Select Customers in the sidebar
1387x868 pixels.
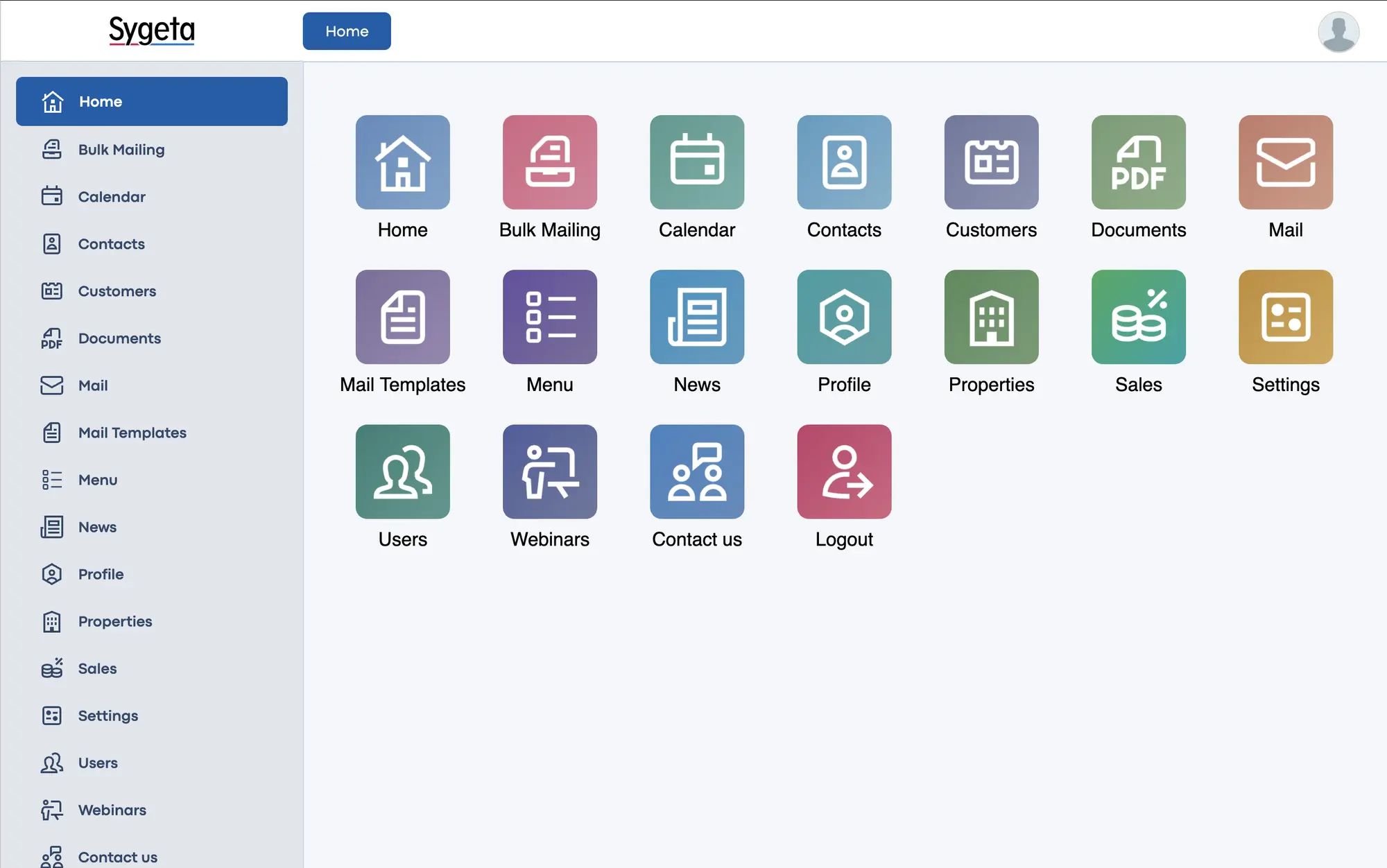click(152, 290)
